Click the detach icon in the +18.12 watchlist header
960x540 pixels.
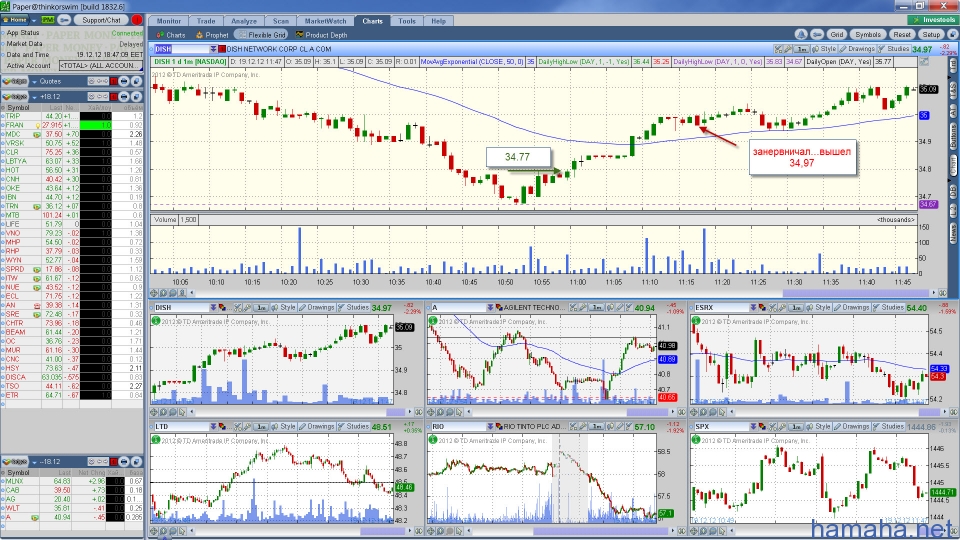coord(136,97)
